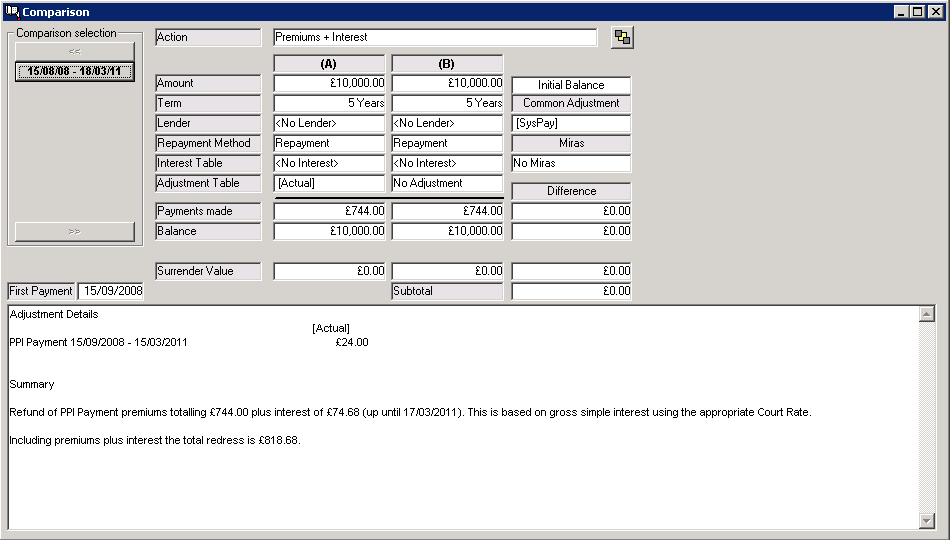This screenshot has width=950, height=540.
Task: Click the details pane scroll down arrow
Action: point(926,521)
